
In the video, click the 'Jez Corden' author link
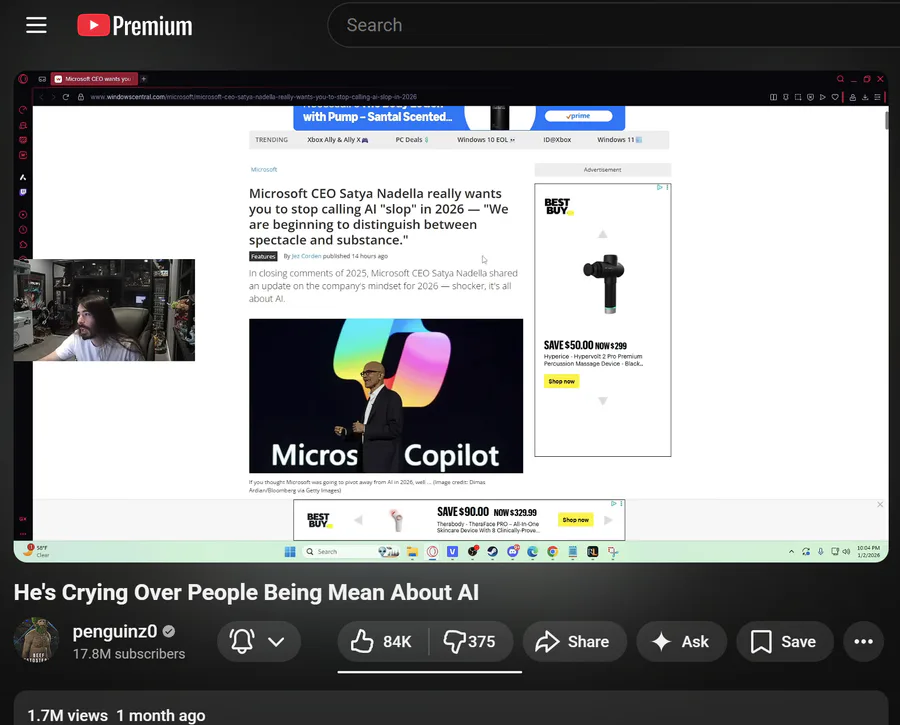307,256
